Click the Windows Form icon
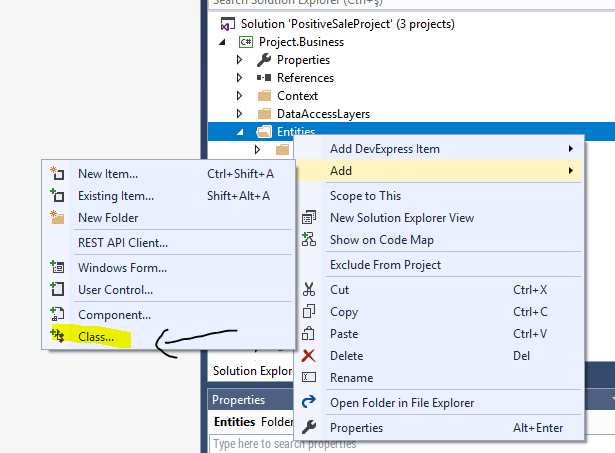This screenshot has height=453, width=615. click(57, 267)
